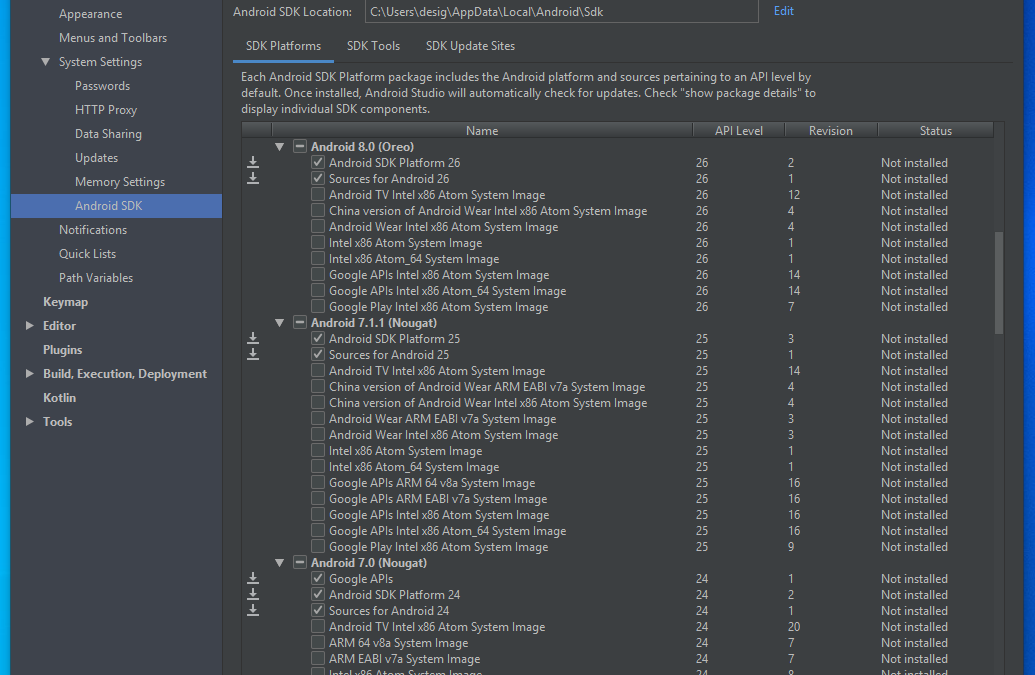Check Google APIs ARM 64 v8a System Image
The height and width of the screenshot is (675, 1035).
[x=318, y=483]
